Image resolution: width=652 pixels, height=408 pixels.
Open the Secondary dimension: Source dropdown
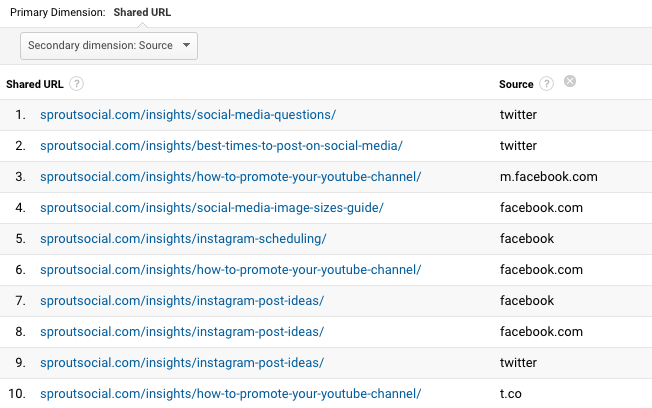pos(109,46)
